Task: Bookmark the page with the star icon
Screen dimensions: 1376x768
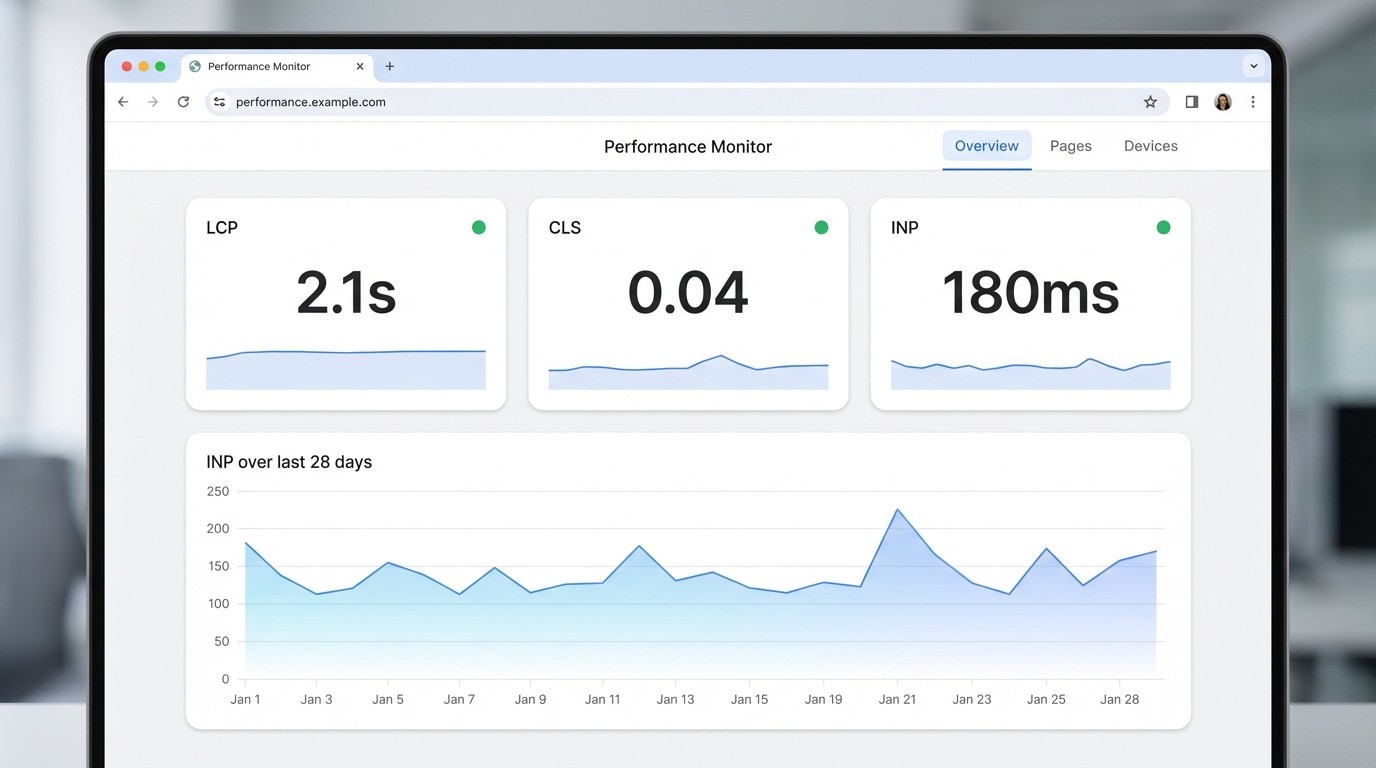Action: pyautogui.click(x=1150, y=101)
